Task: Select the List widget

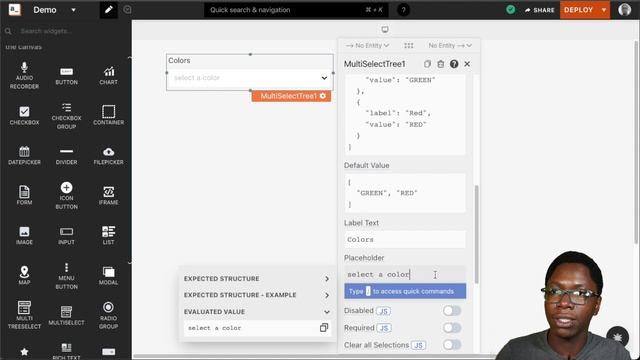Action: (x=108, y=236)
